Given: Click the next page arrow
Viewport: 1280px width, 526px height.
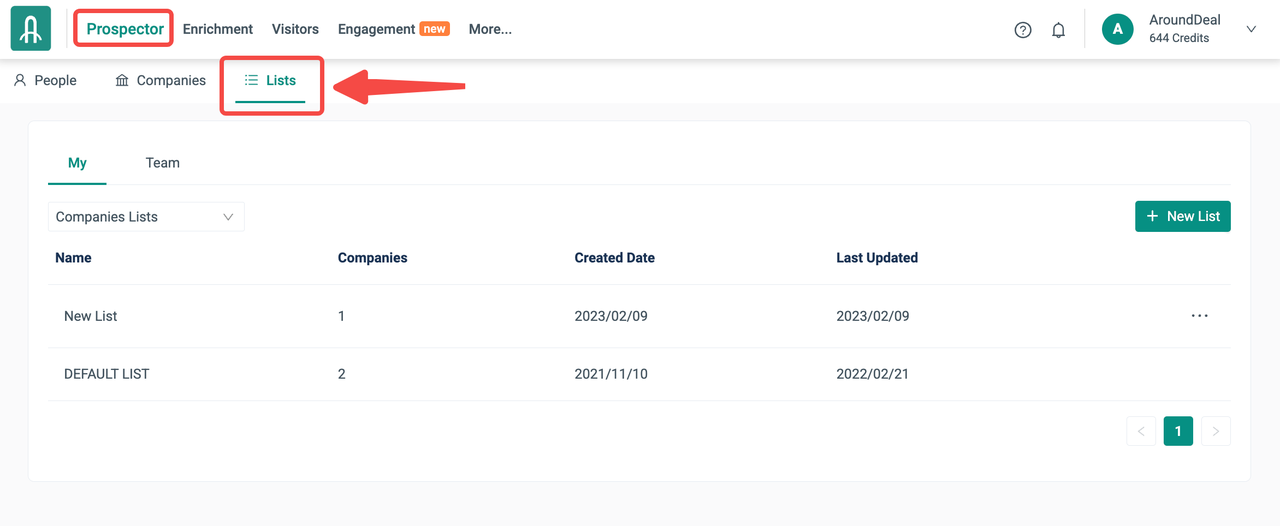Looking at the screenshot, I should (1215, 431).
